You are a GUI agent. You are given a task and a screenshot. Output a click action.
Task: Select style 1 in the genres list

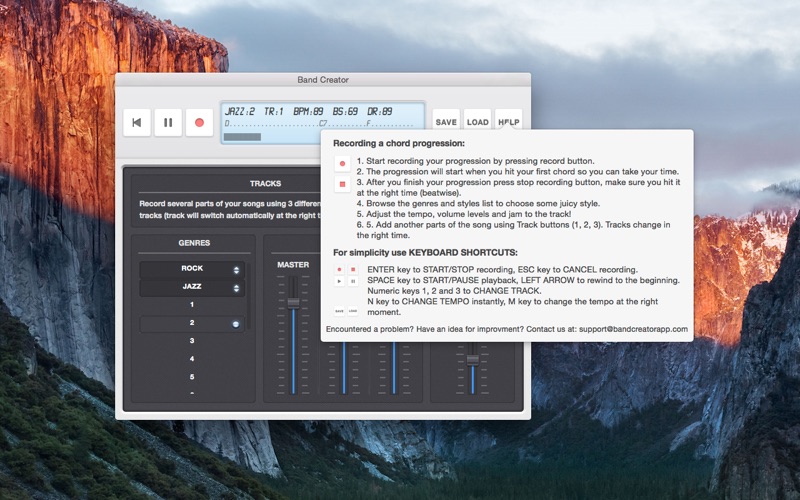(x=192, y=305)
